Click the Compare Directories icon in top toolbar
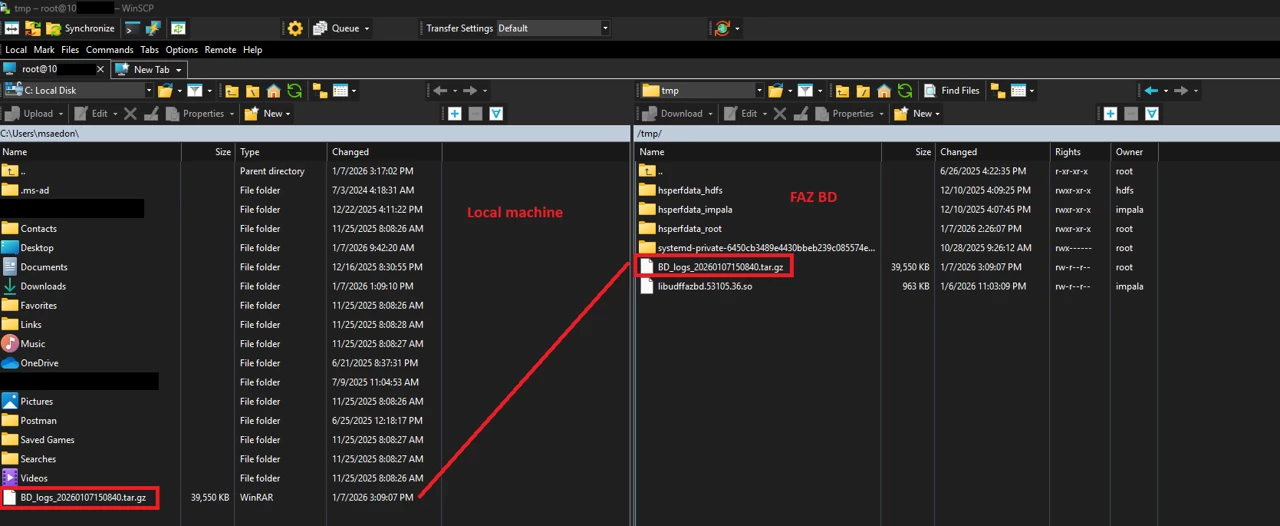This screenshot has height=526, width=1280. (11, 28)
